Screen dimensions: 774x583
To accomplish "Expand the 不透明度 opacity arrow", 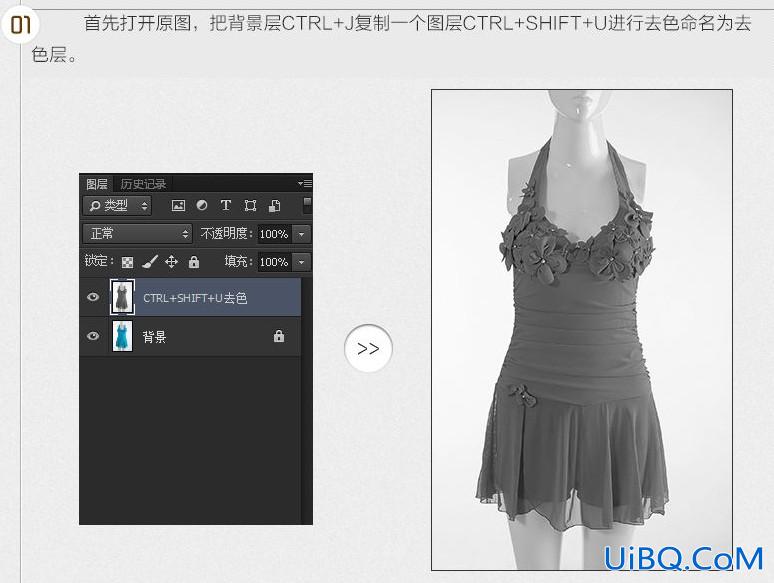I will pos(302,234).
